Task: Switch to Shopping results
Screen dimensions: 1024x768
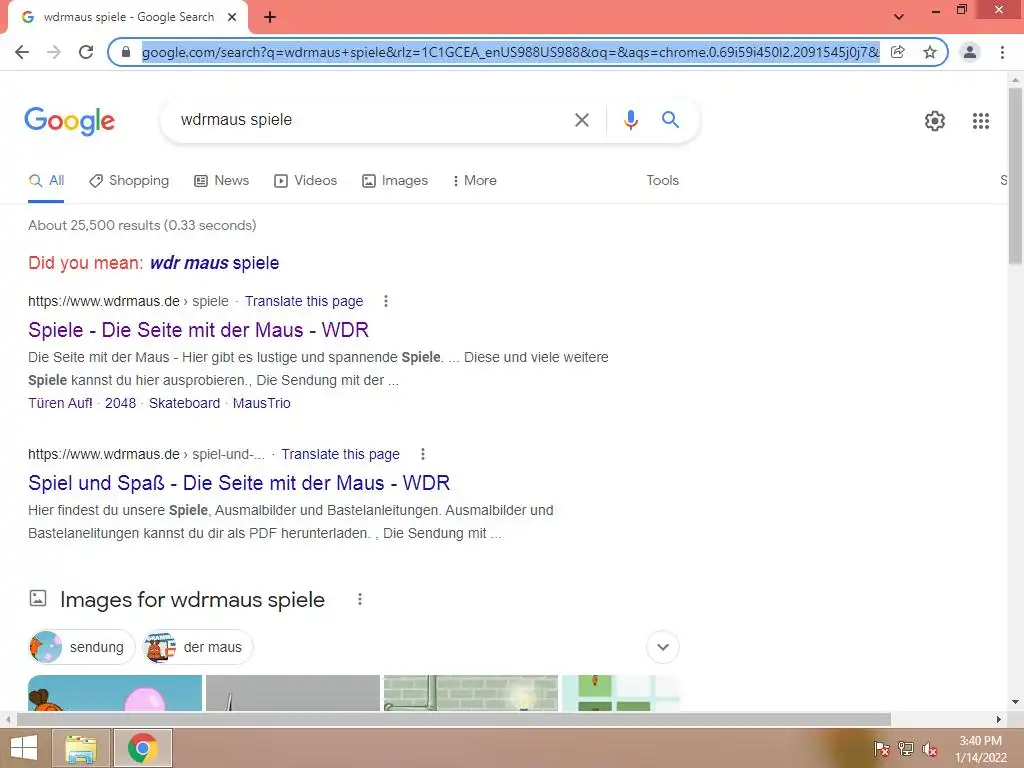Action: click(129, 181)
